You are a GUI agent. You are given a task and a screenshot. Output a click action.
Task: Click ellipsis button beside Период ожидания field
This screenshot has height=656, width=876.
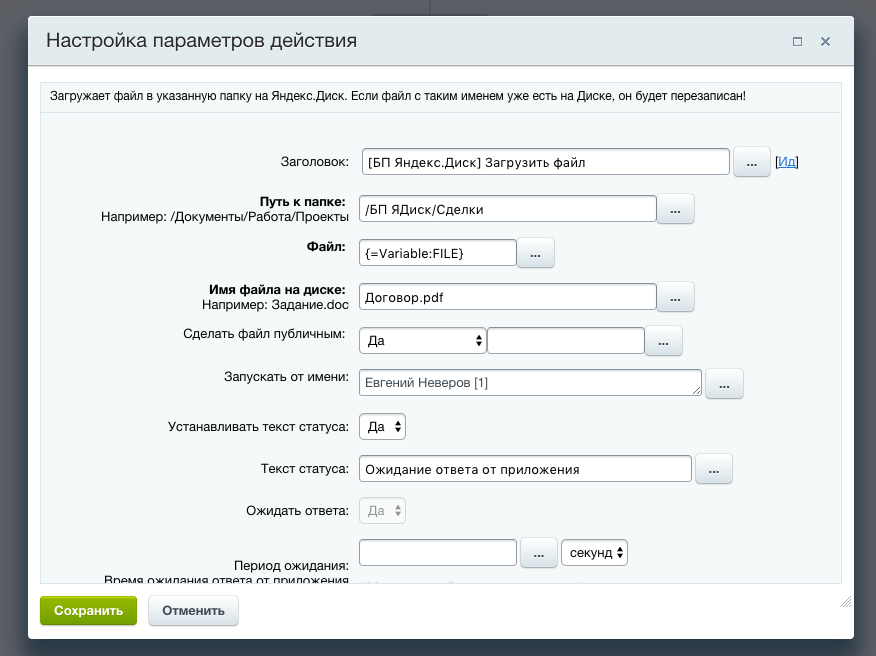pos(538,553)
